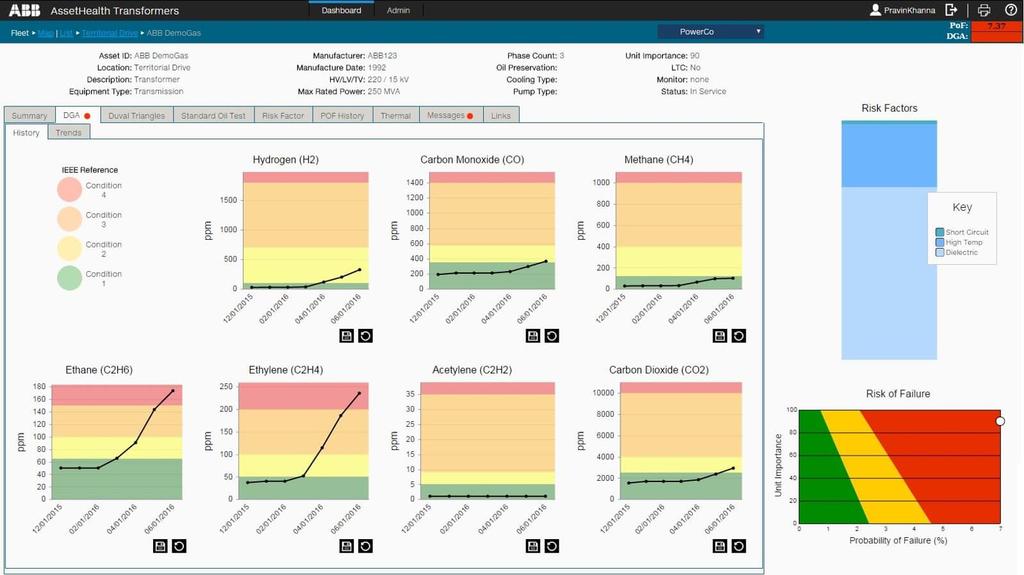Click the High Temp segment in Risk Factors bar
Viewport: 1024px width, 575px height.
[x=889, y=156]
